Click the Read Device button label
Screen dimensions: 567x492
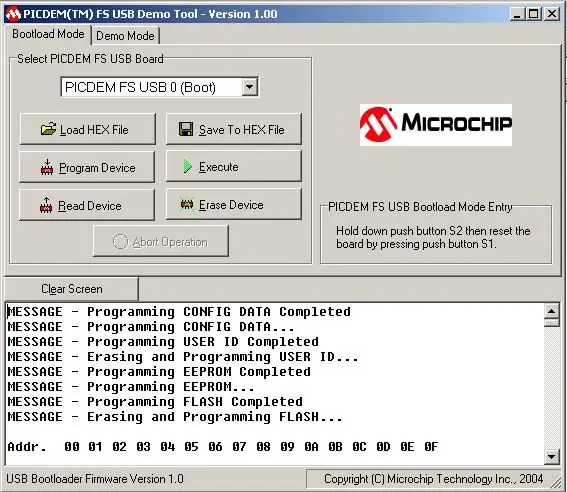pyautogui.click(x=90, y=206)
